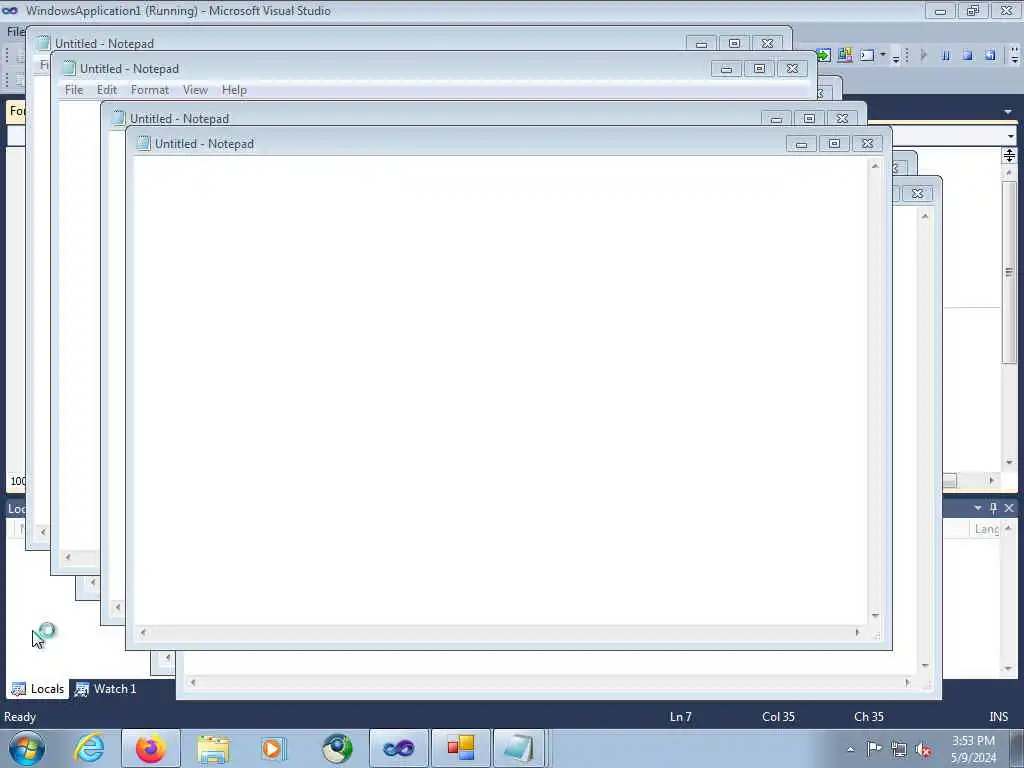The height and width of the screenshot is (768, 1024).
Task: Open Format menu in the Notepad showing menus
Action: pyautogui.click(x=150, y=90)
